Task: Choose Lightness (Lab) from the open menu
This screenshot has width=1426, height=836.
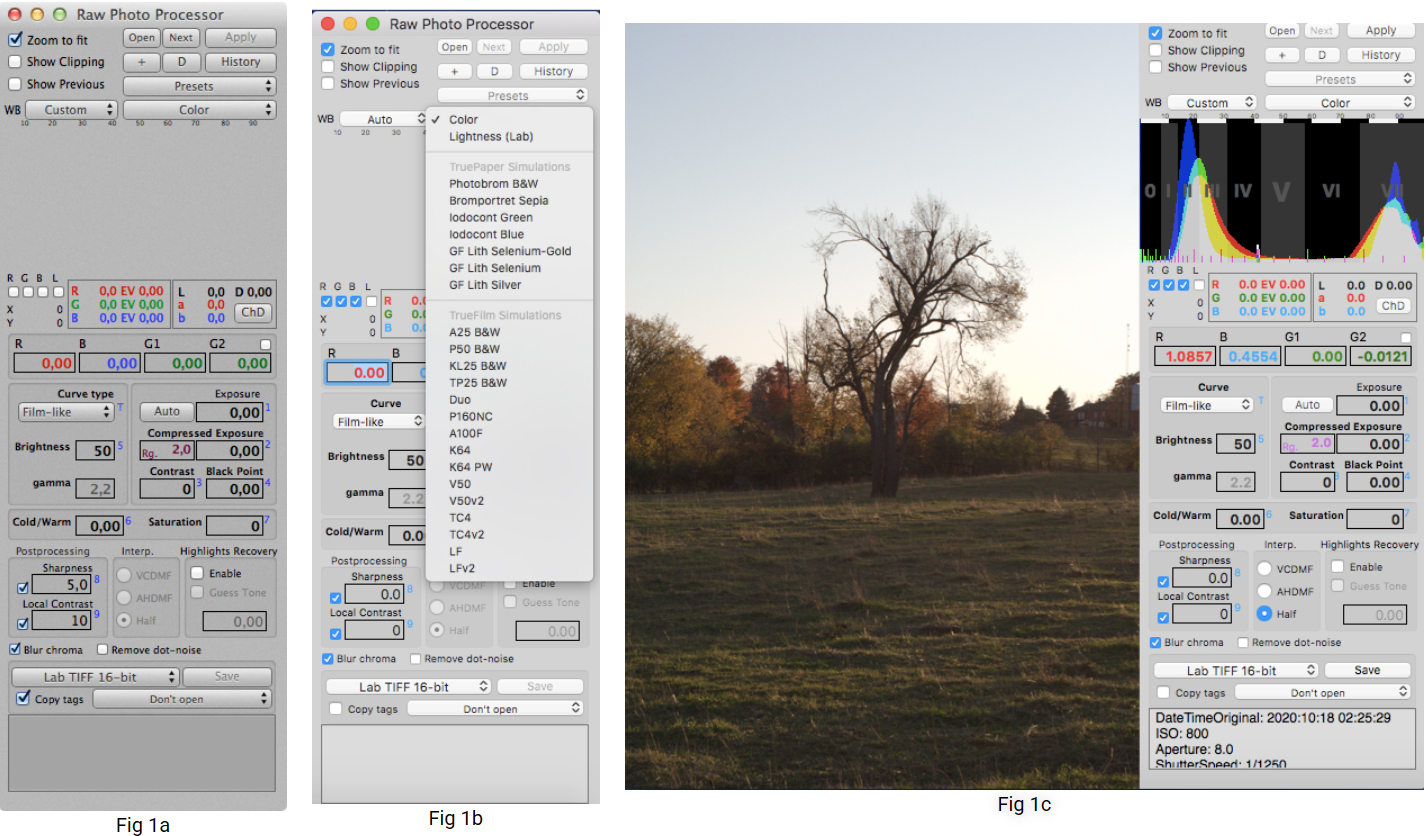Action: coord(491,137)
